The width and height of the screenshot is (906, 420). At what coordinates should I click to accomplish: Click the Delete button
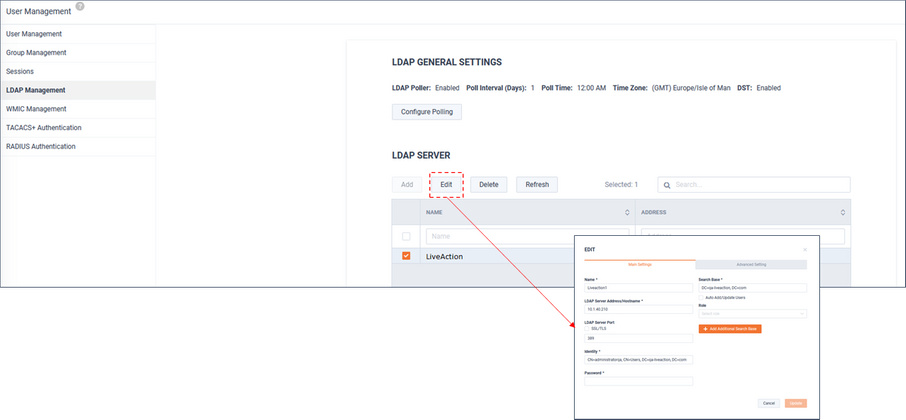tap(489, 185)
